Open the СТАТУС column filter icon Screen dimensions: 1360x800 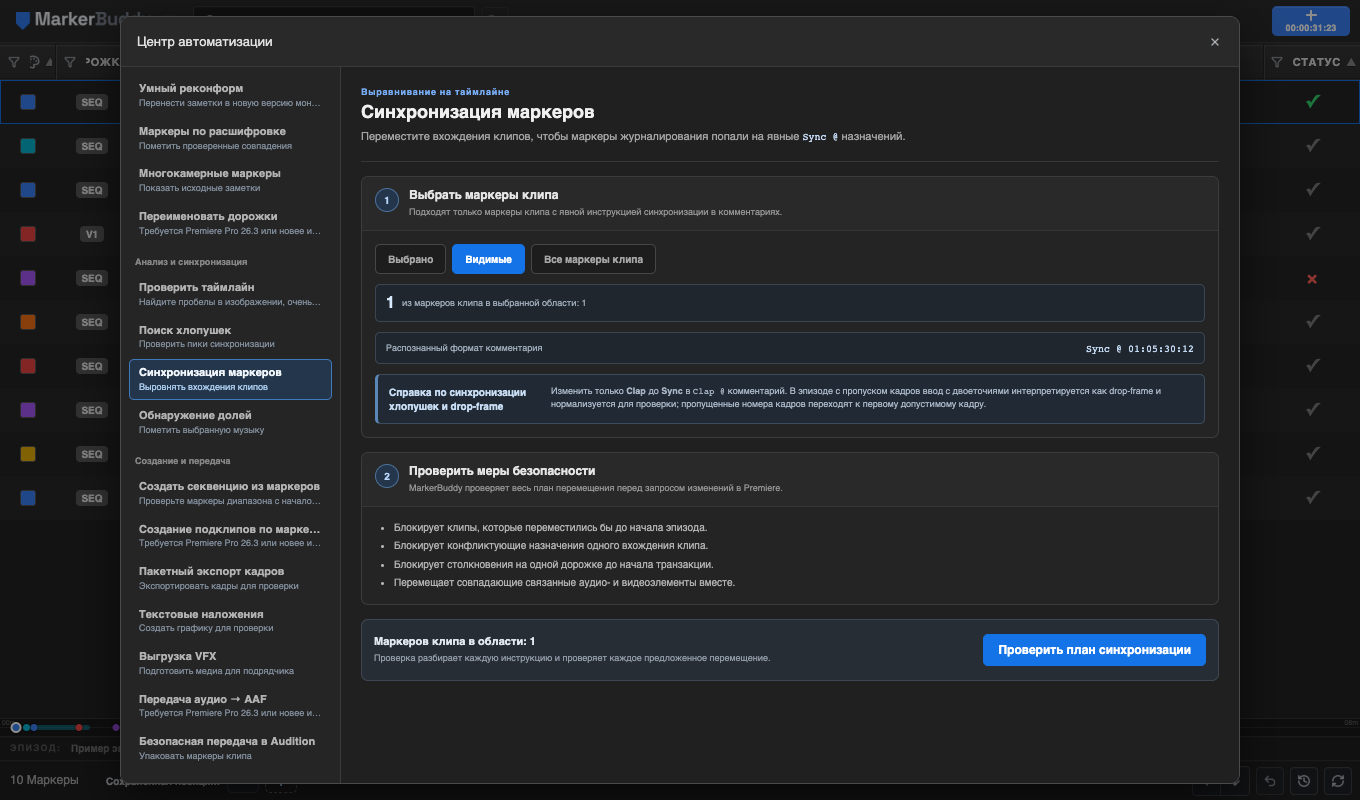click(1277, 62)
